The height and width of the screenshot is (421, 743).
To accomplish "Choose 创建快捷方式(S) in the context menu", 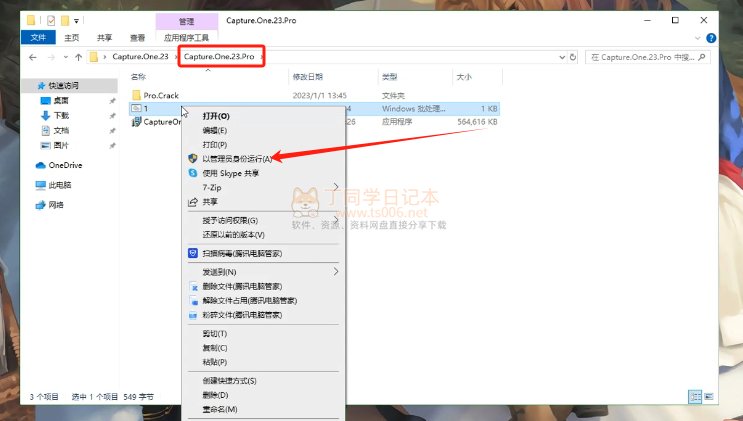I will coord(229,381).
